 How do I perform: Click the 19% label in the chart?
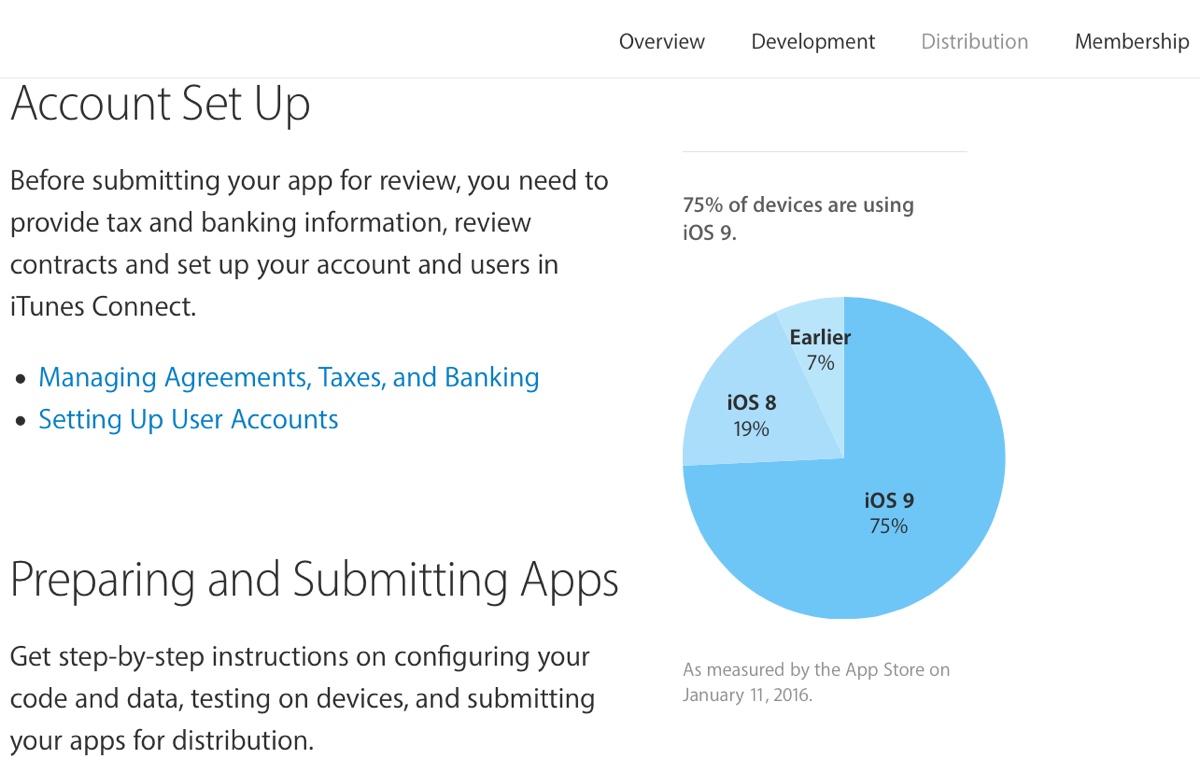(x=751, y=429)
